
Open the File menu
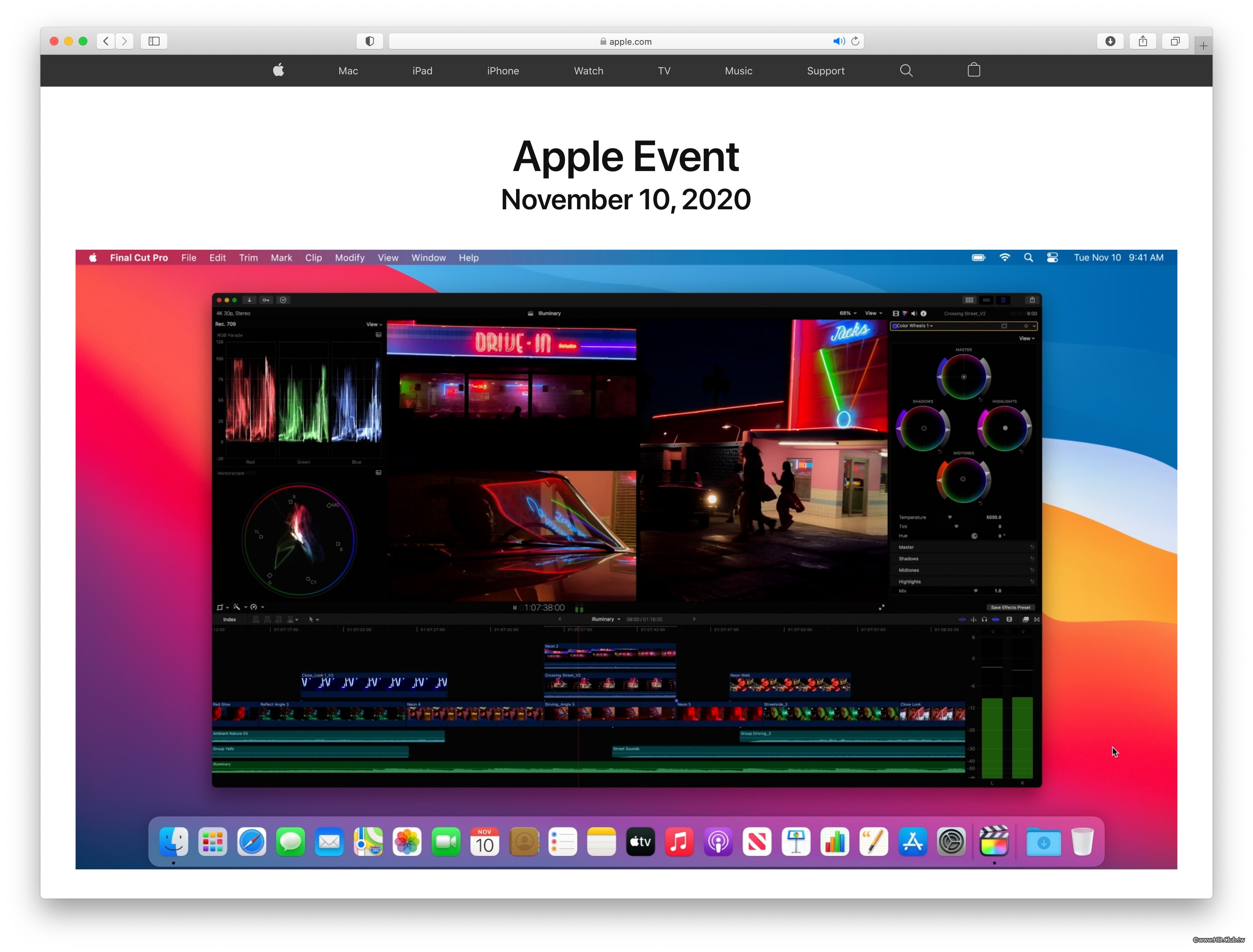[x=189, y=258]
